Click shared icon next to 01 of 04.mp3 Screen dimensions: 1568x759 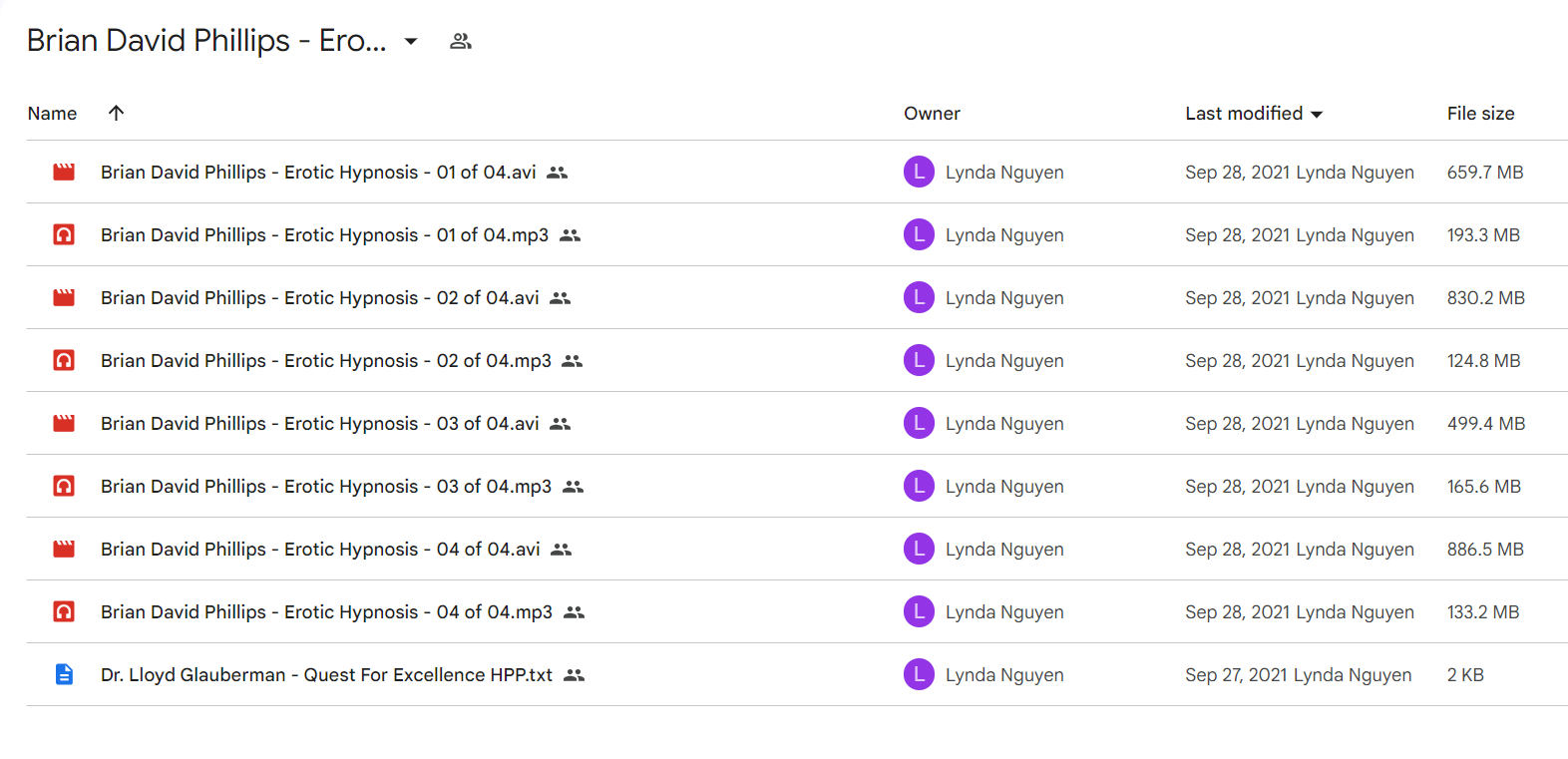point(570,235)
